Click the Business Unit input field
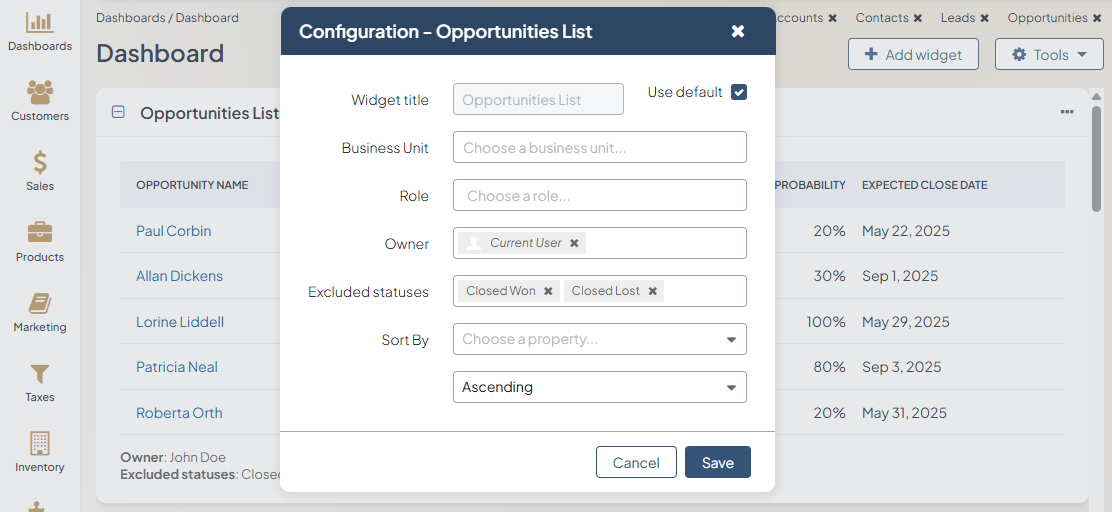The image size is (1112, 512). [600, 147]
